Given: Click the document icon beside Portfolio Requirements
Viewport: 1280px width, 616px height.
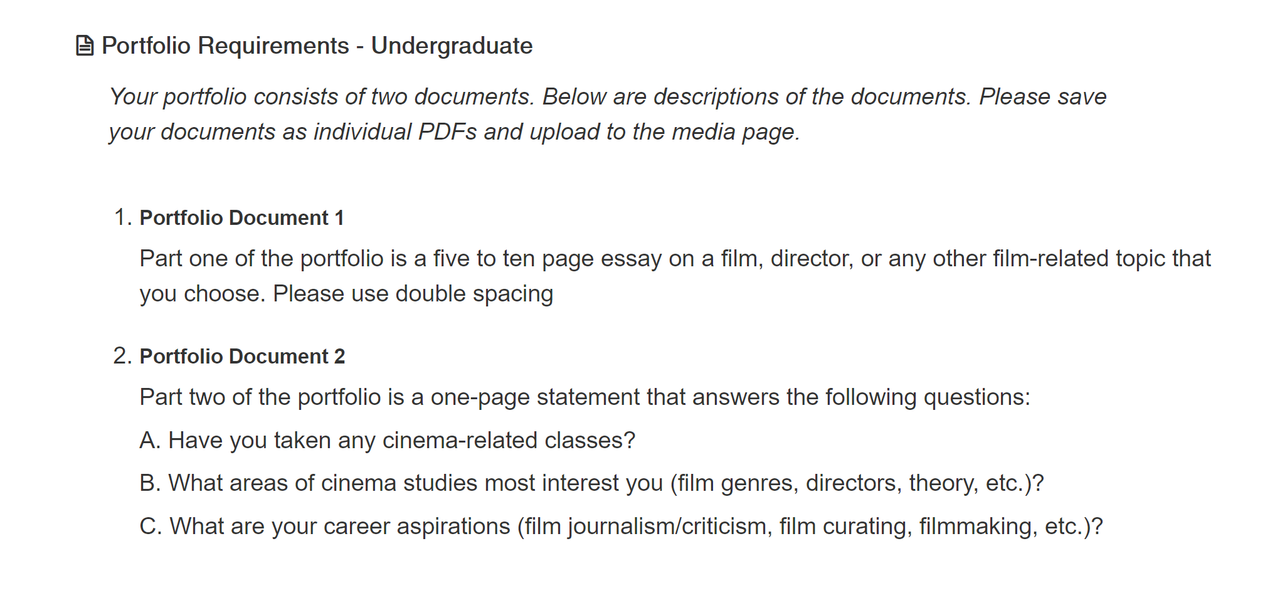Looking at the screenshot, I should [85, 46].
